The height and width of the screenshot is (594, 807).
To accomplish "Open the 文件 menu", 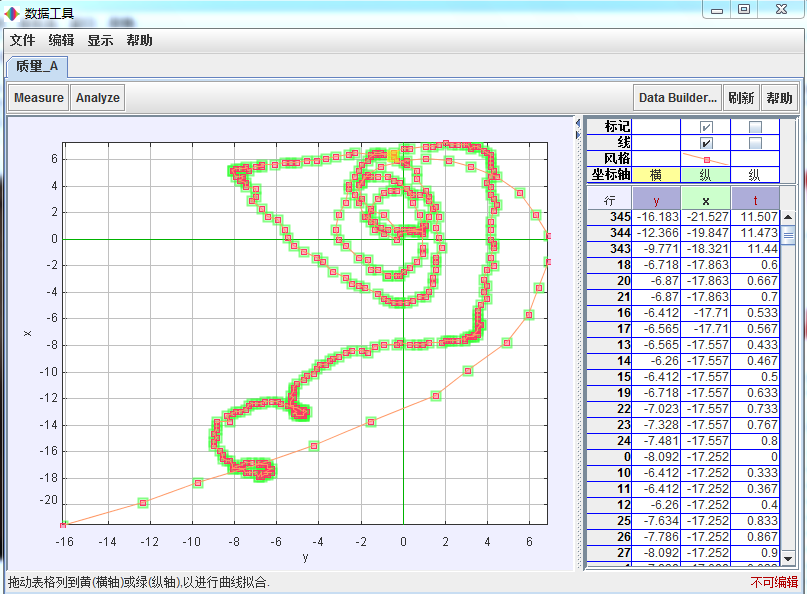I will click(22, 41).
